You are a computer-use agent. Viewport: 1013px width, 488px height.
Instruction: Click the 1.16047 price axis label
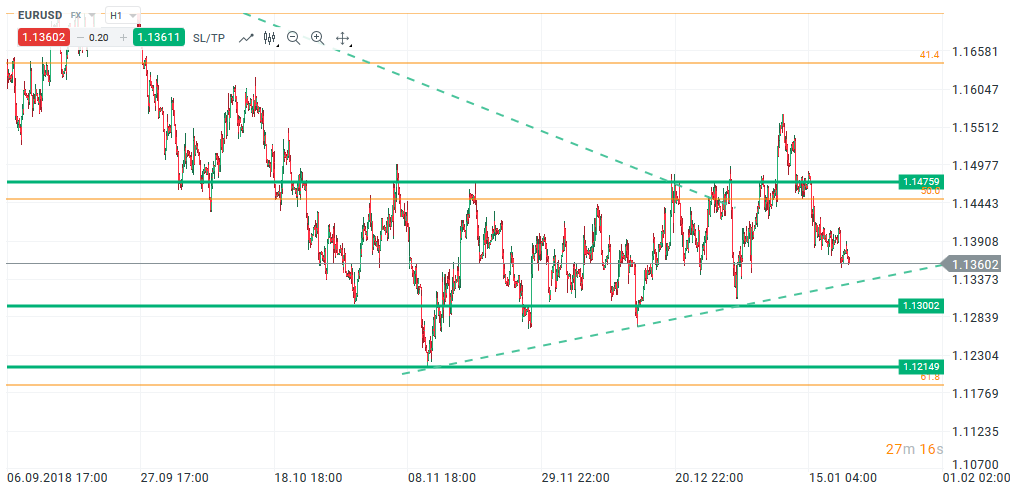point(977,89)
